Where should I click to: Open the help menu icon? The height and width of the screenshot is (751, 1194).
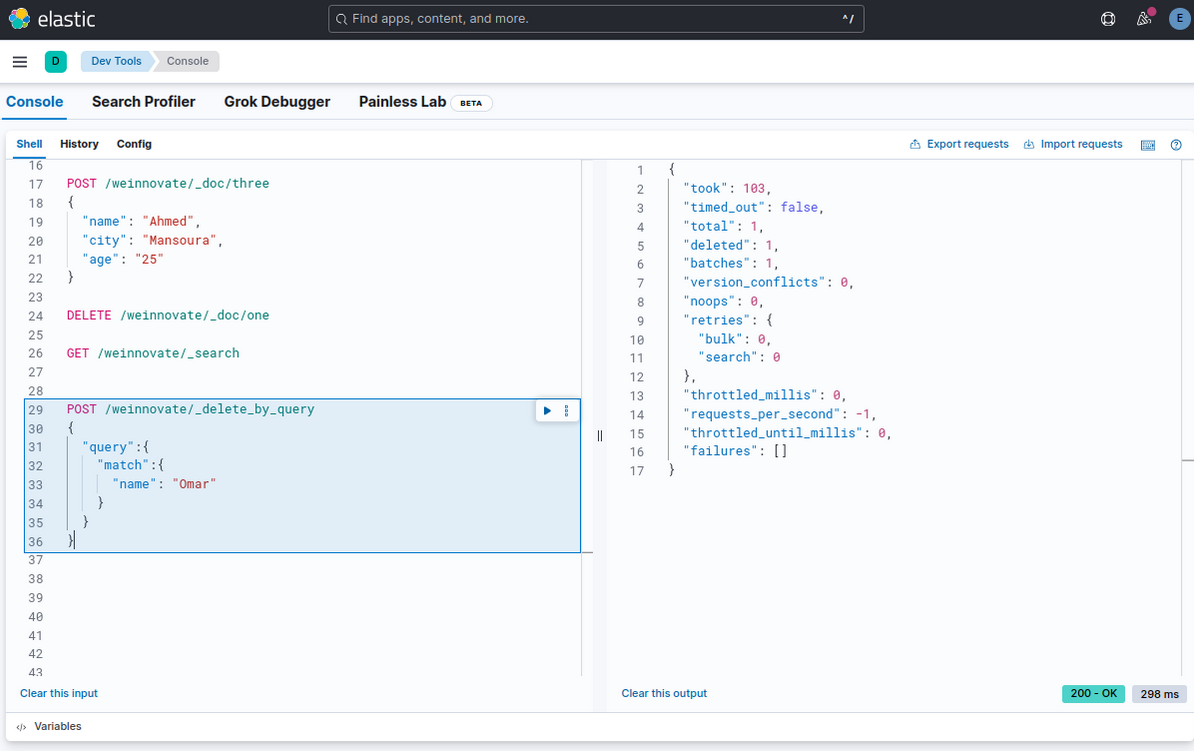[1108, 19]
